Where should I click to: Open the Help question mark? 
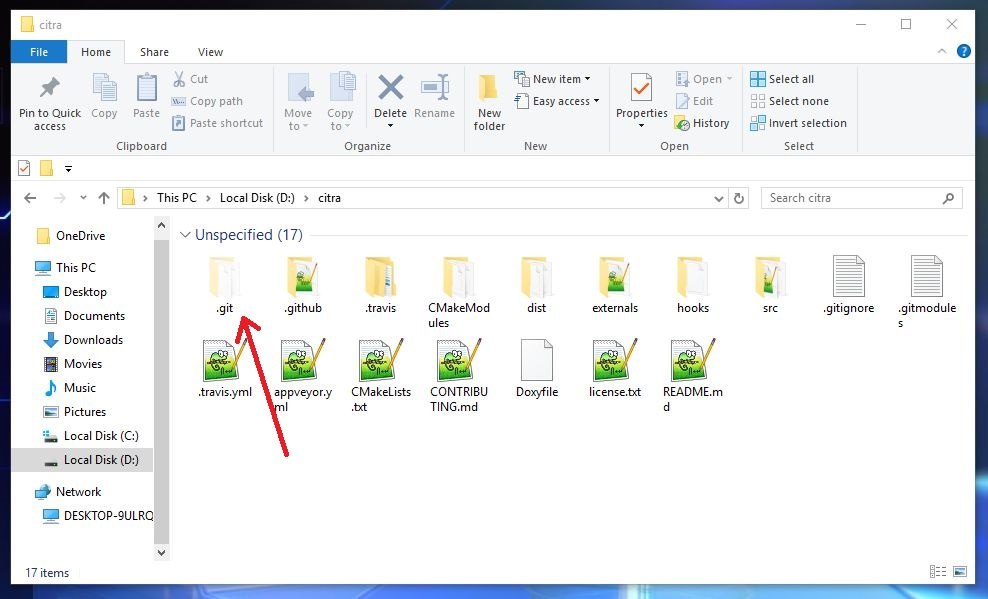963,51
